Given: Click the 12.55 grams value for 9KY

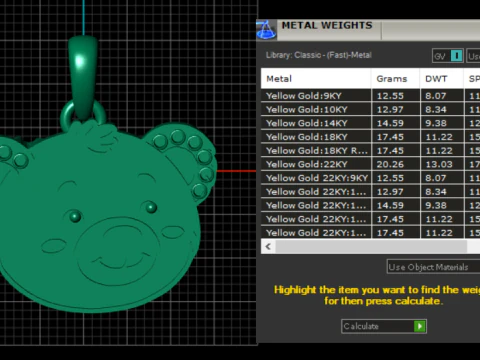Looking at the screenshot, I should click(396, 96).
